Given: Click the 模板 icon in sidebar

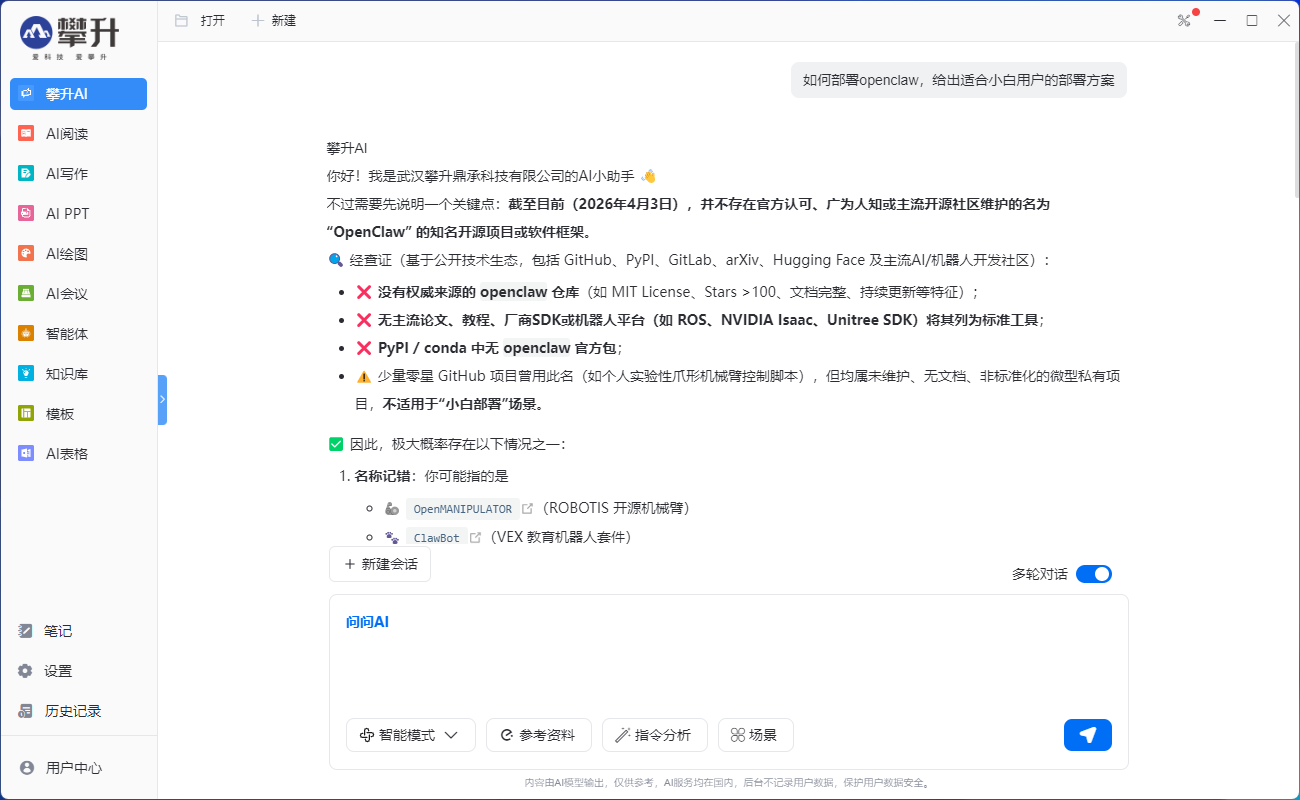Looking at the screenshot, I should [x=26, y=414].
